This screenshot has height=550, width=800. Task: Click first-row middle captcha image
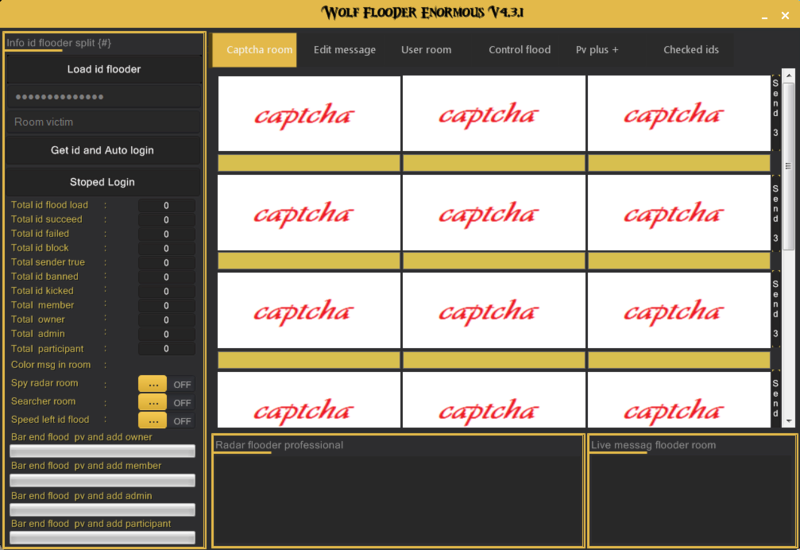click(x=494, y=113)
